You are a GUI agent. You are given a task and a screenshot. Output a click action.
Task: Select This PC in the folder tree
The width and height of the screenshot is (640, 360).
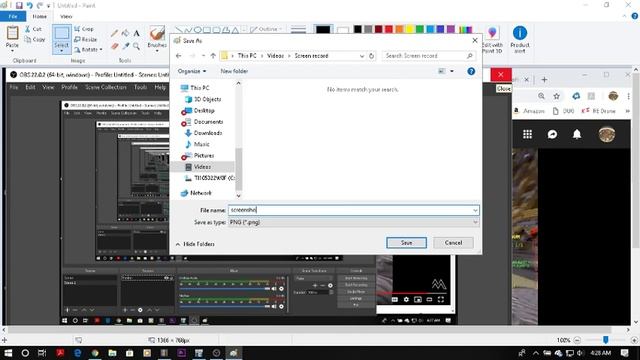[199, 88]
